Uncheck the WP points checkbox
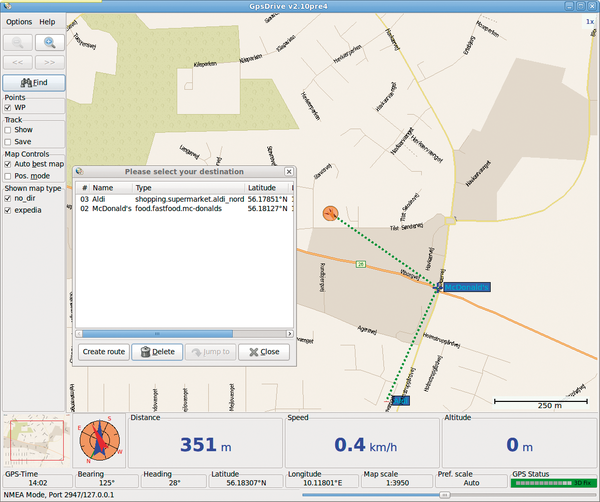The width and height of the screenshot is (600, 502). pyautogui.click(x=9, y=108)
